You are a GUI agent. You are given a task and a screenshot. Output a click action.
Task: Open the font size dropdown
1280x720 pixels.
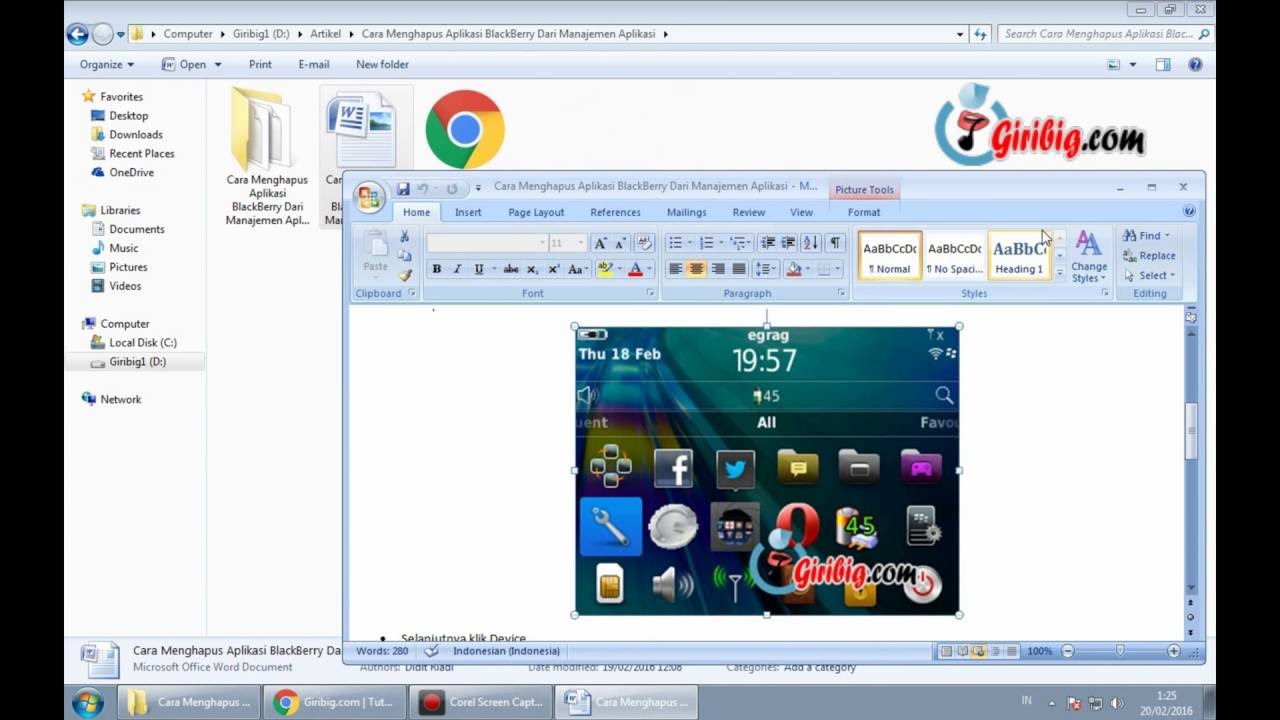pos(580,243)
